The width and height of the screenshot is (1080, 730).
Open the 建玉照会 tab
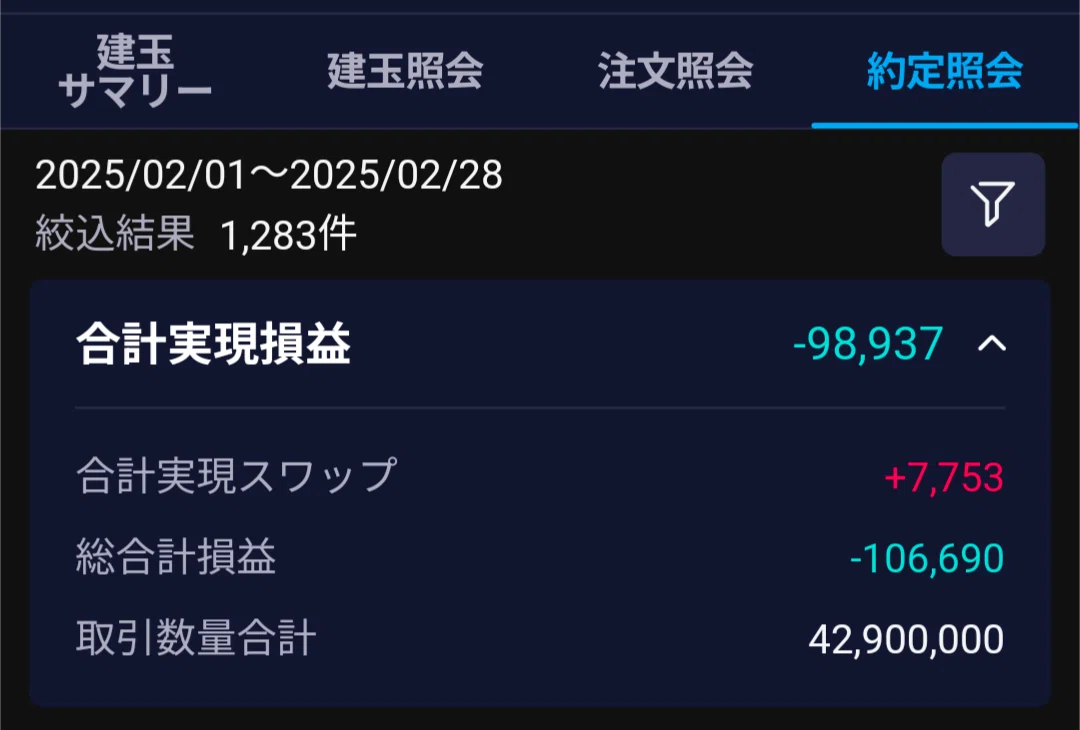pyautogui.click(x=405, y=70)
